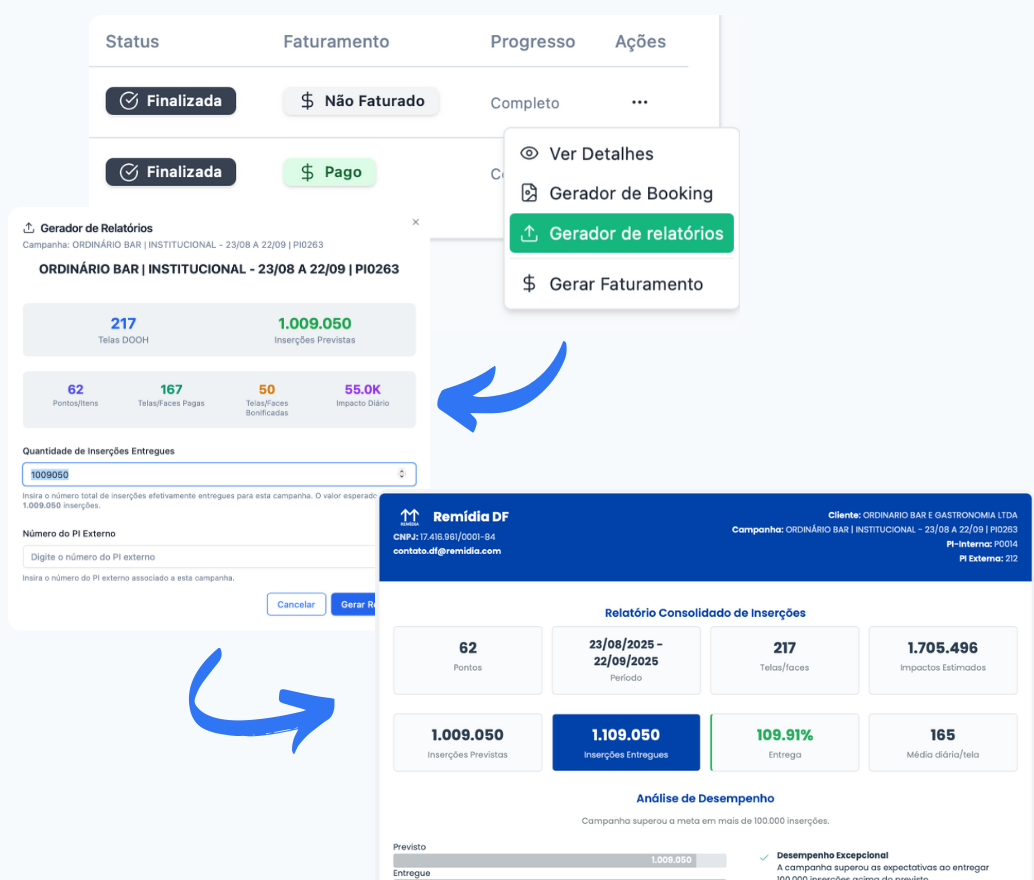Open the three-dot actions menu
The image size is (1034, 880).
click(x=639, y=102)
